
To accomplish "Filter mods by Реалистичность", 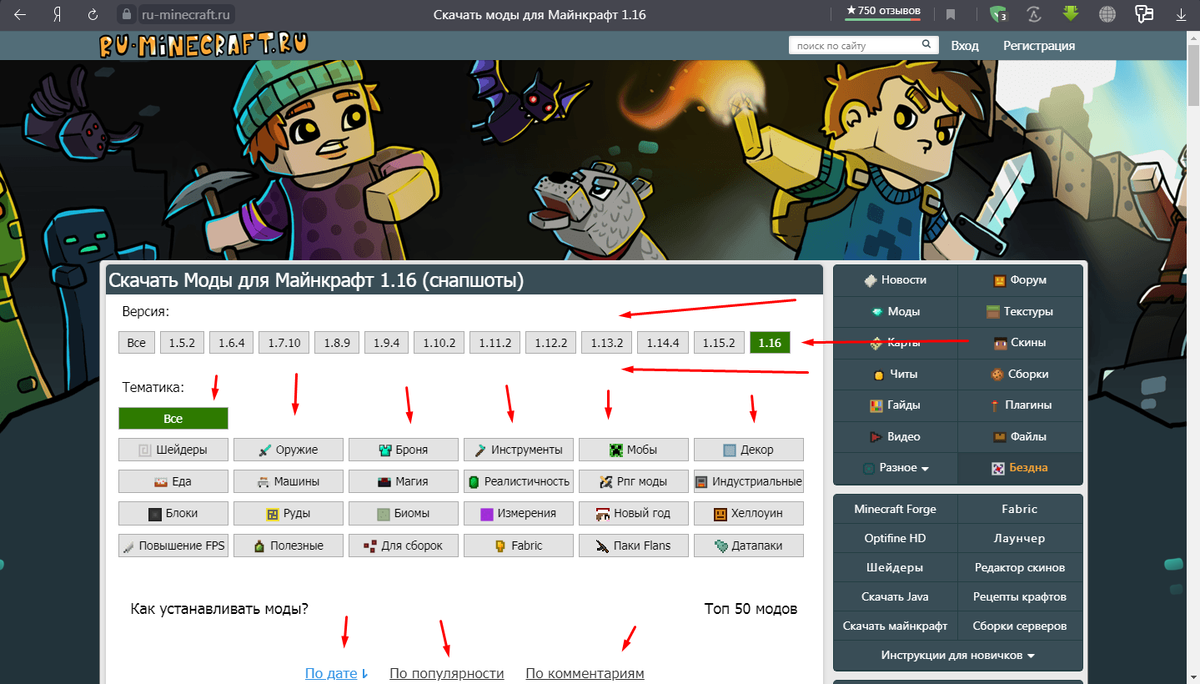I will tap(519, 481).
